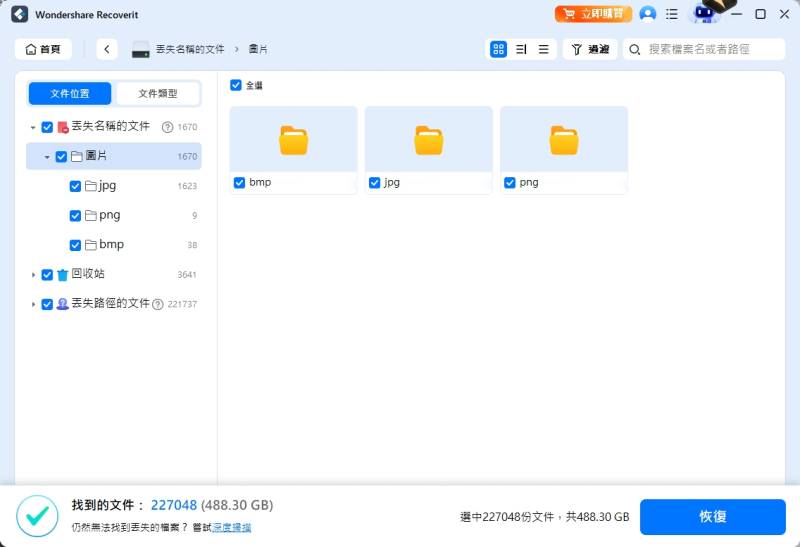
Task: Uncheck the 全選 select-all checkbox
Action: coord(236,85)
